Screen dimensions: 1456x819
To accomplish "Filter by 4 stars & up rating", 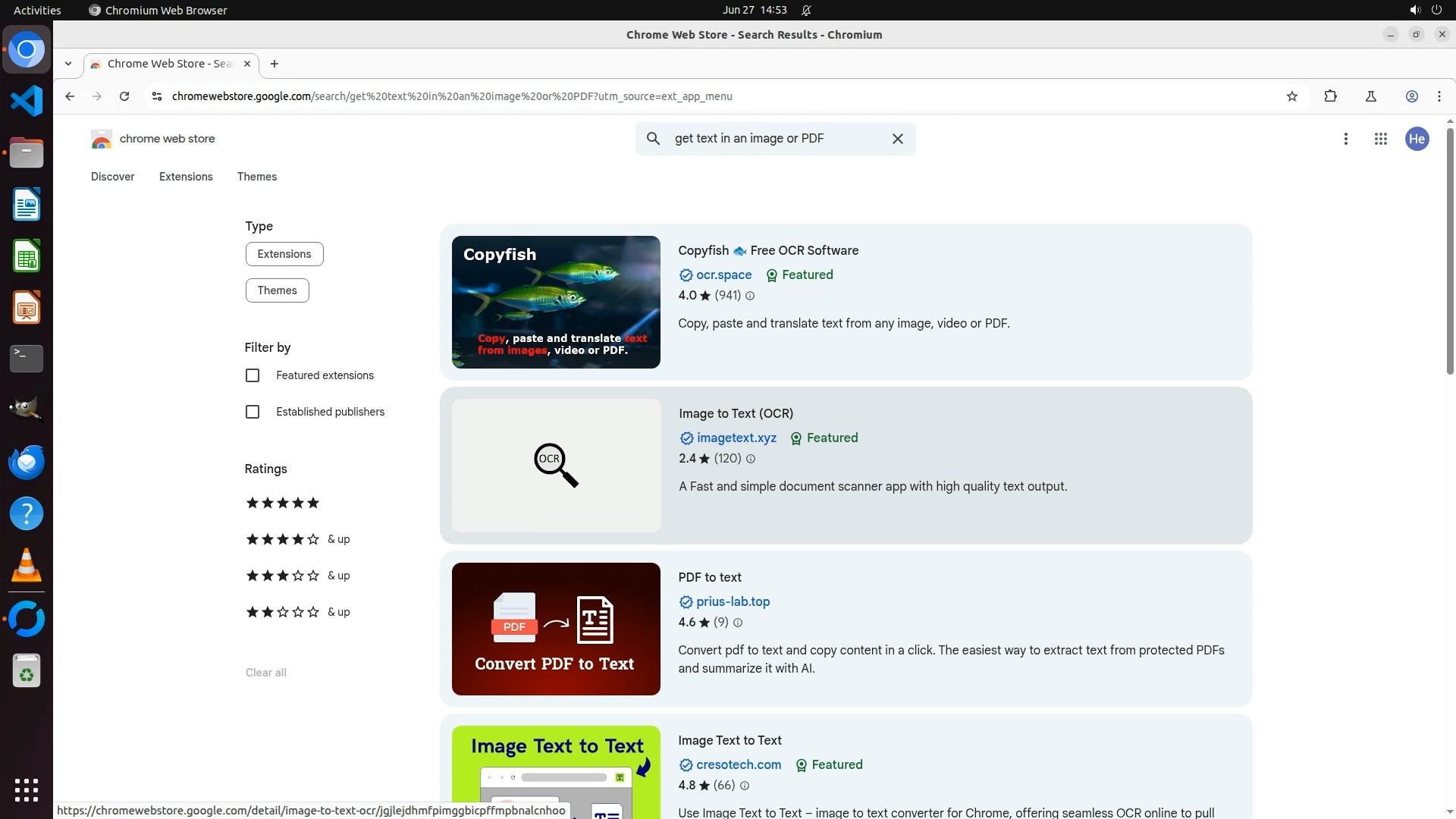I will pyautogui.click(x=297, y=539).
